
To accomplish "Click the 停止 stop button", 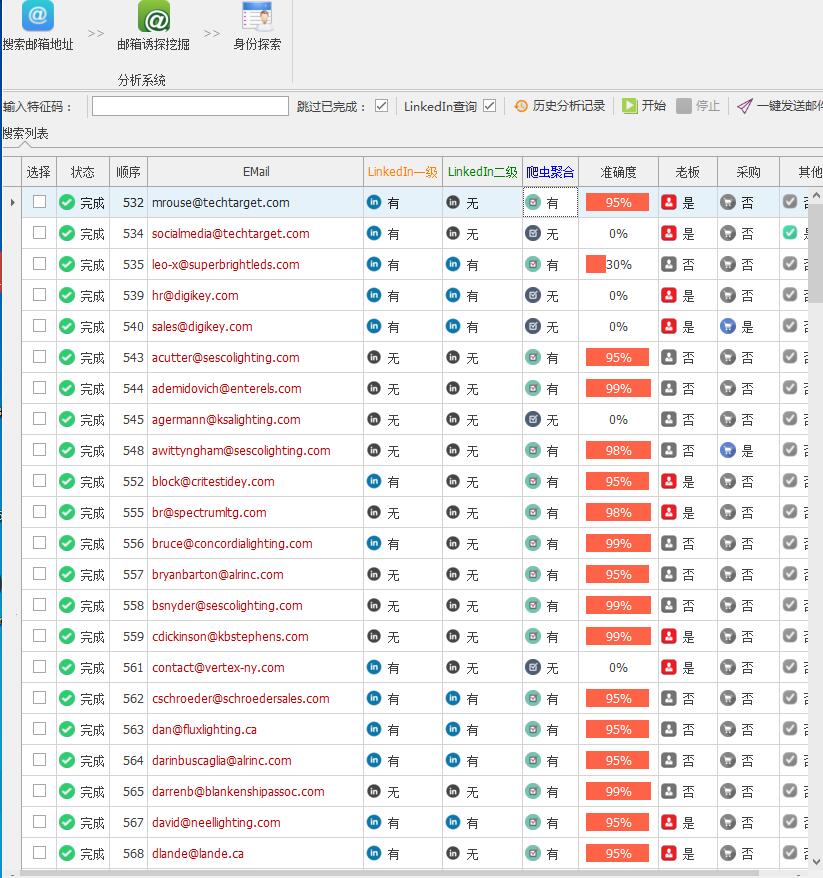I will pyautogui.click(x=698, y=106).
